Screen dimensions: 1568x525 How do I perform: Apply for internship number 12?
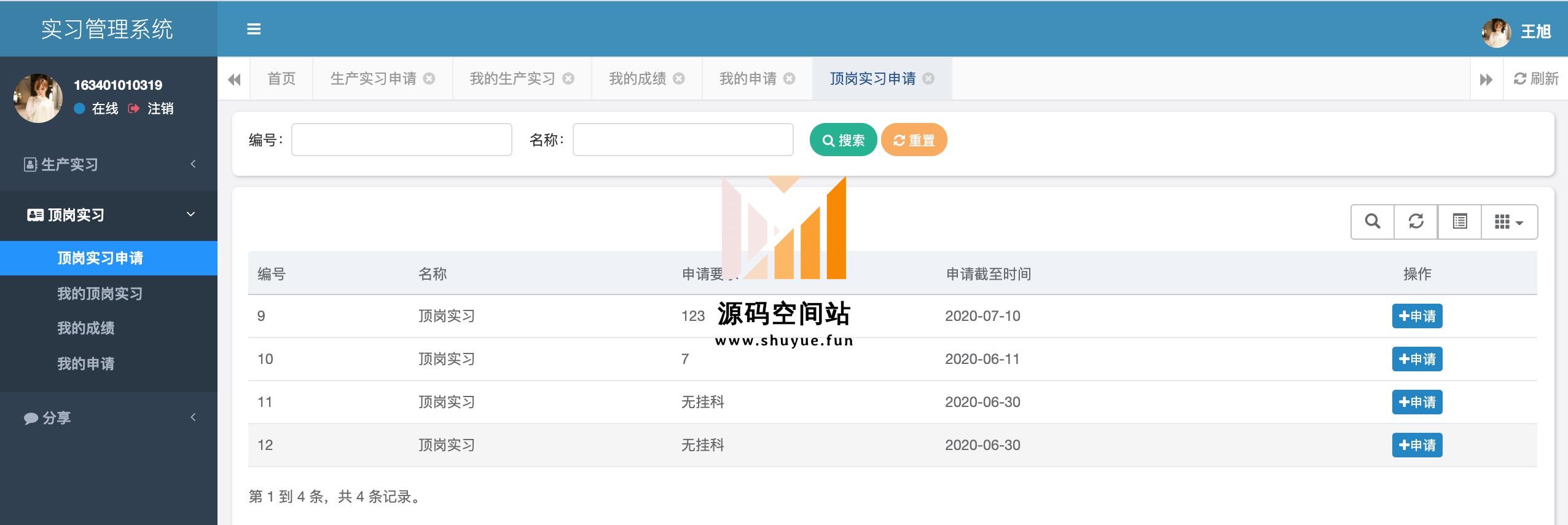point(1417,445)
